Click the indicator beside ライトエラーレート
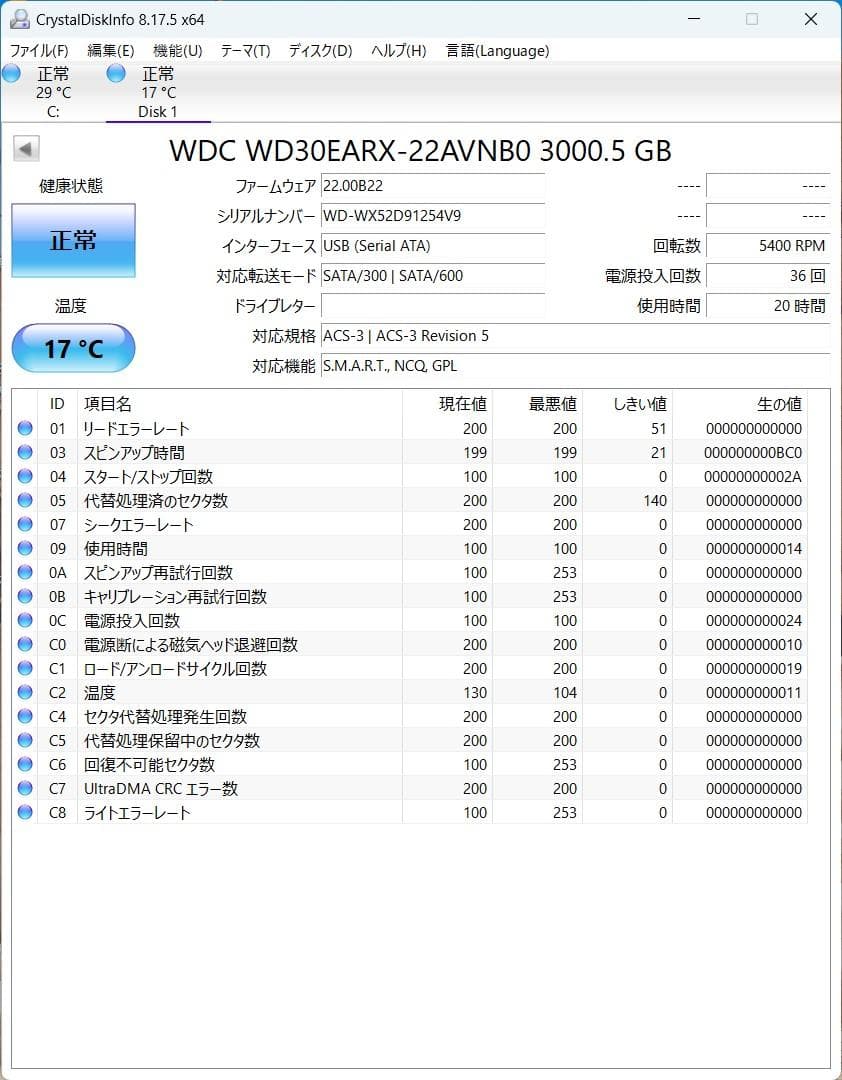This screenshot has width=842, height=1080. 25,812
